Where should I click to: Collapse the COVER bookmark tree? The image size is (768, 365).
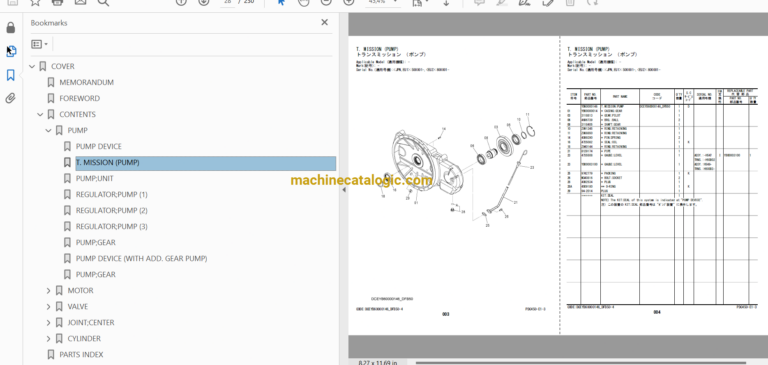[x=32, y=67]
